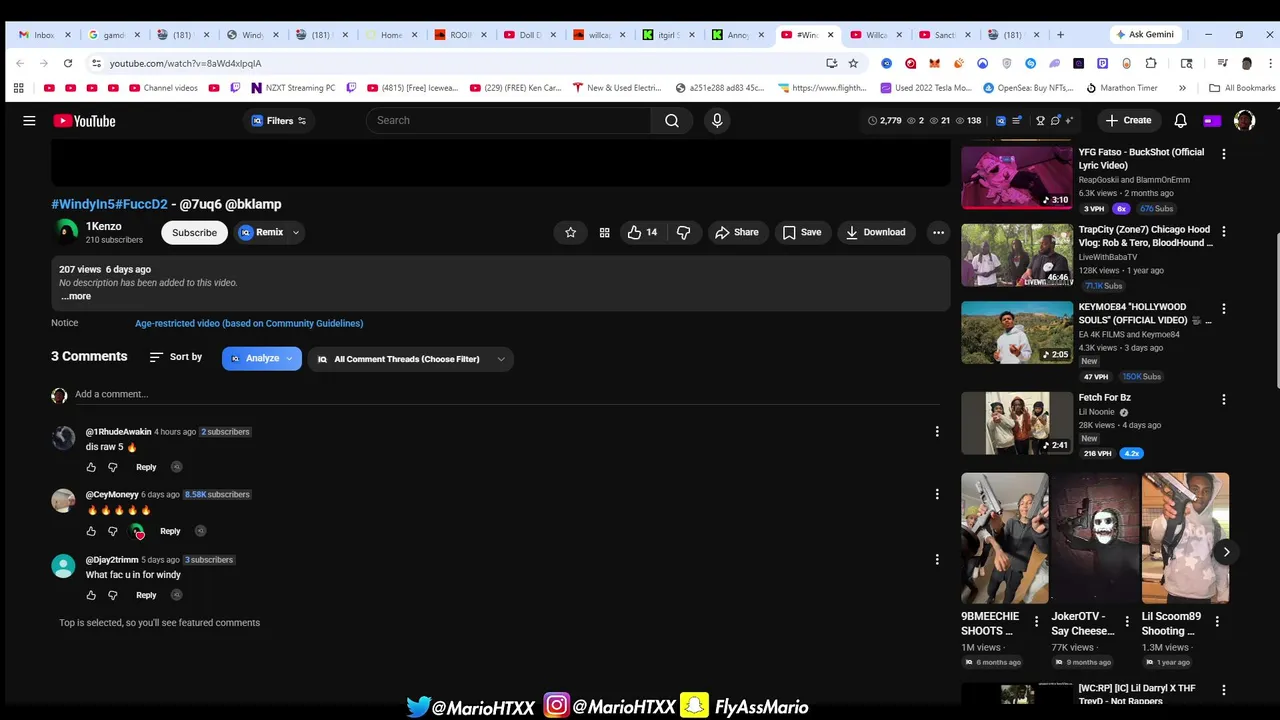The height and width of the screenshot is (720, 1280).
Task: Bookmark this page with the star
Action: 853,63
